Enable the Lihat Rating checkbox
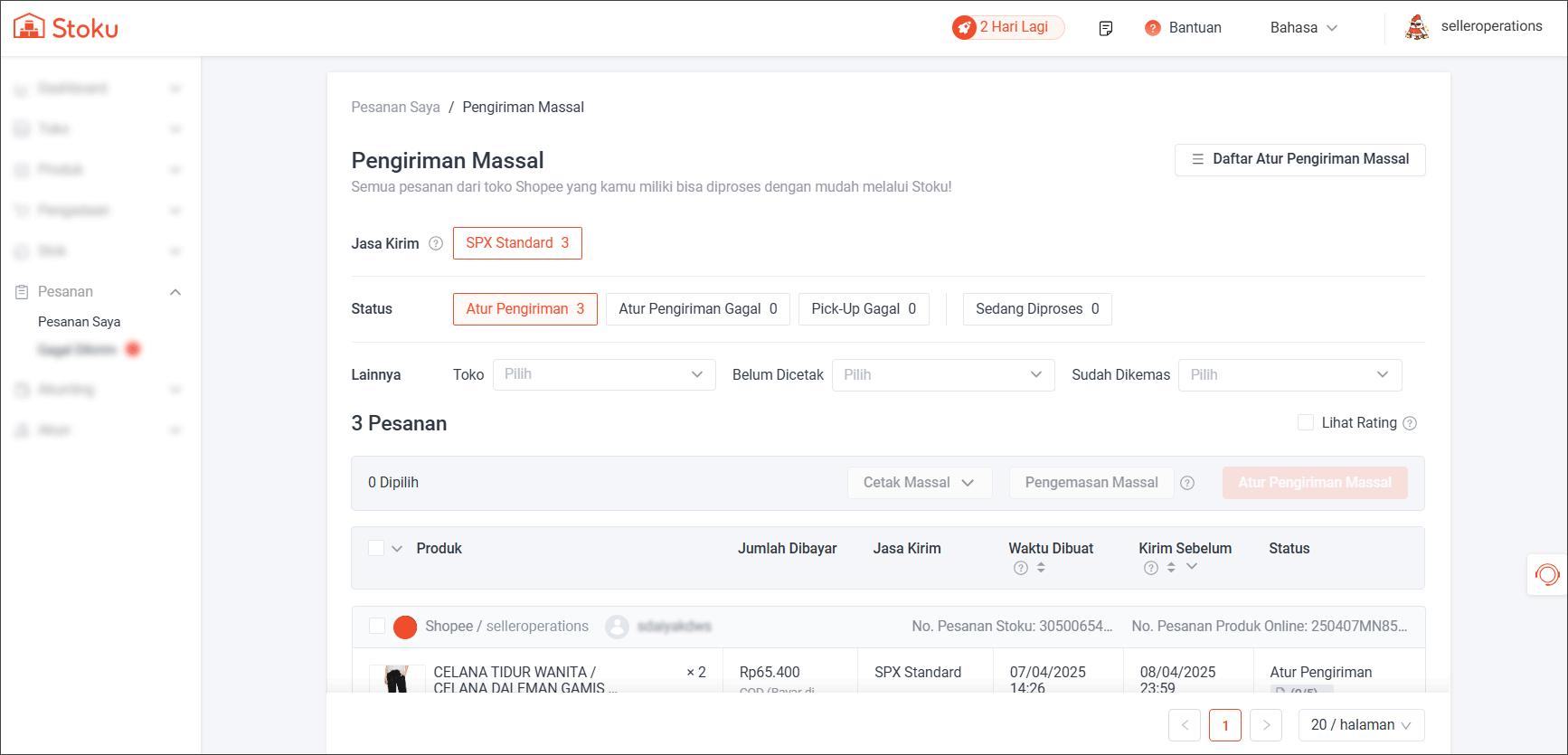 tap(1305, 422)
